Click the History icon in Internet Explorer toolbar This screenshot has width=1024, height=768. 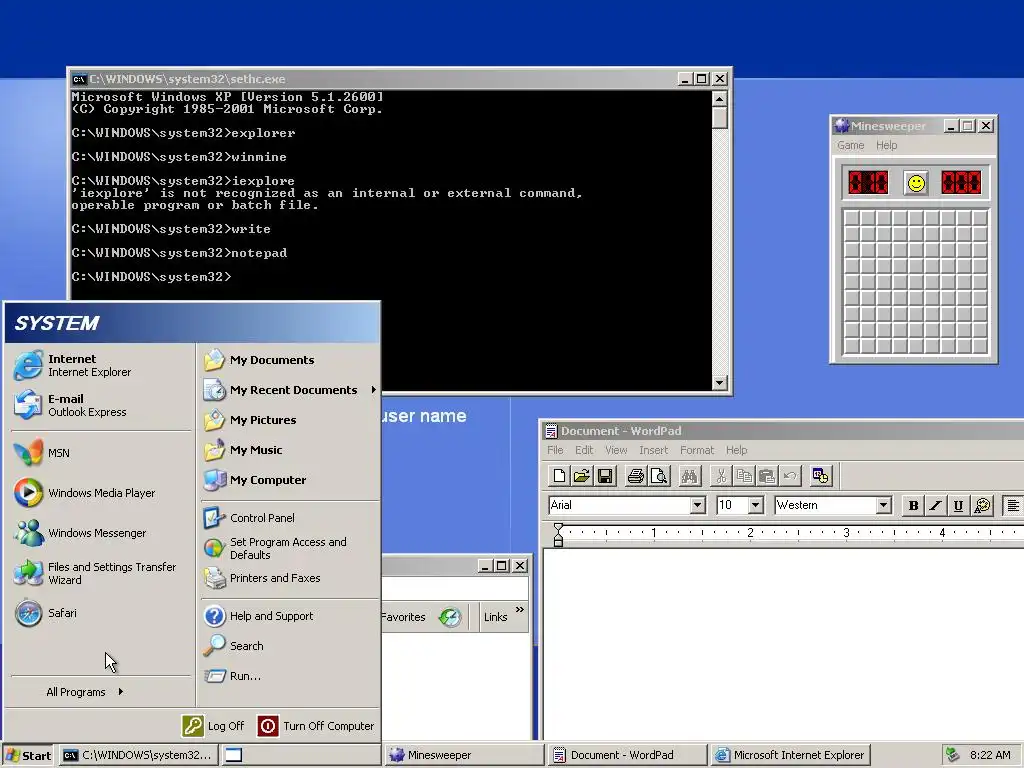[x=450, y=616]
